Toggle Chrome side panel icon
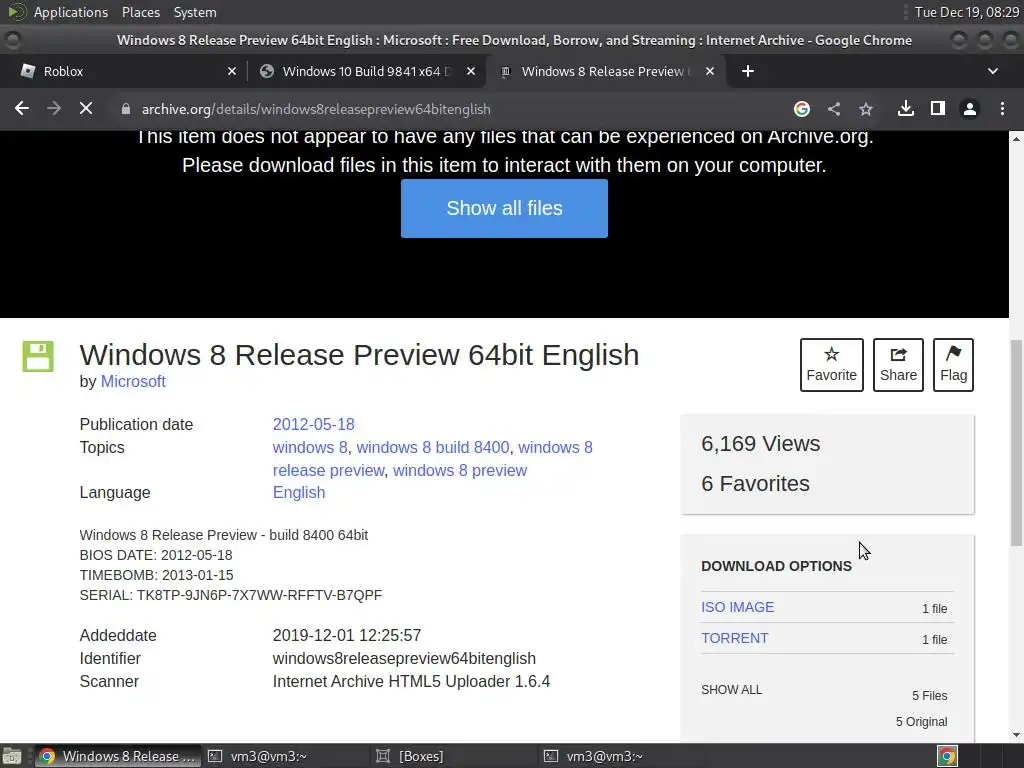The width and height of the screenshot is (1024, 768). [x=938, y=108]
